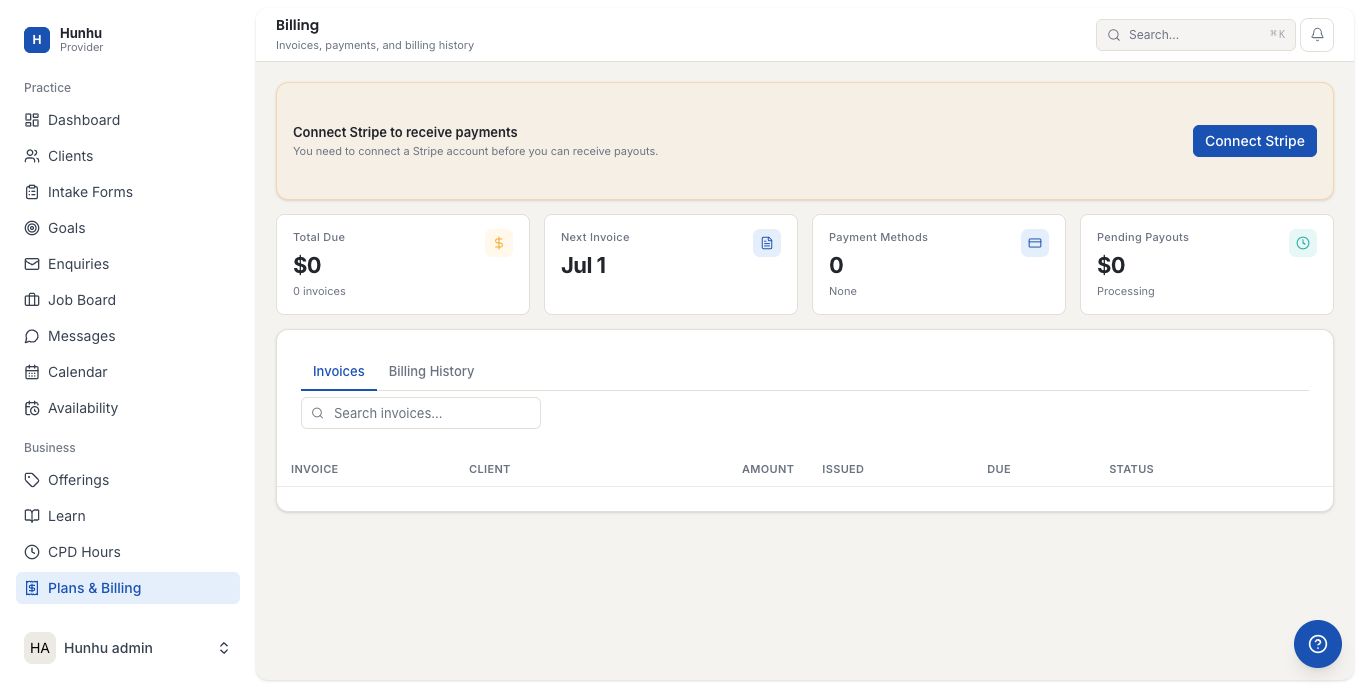
Task: Click the DUE column header
Action: coord(999,469)
